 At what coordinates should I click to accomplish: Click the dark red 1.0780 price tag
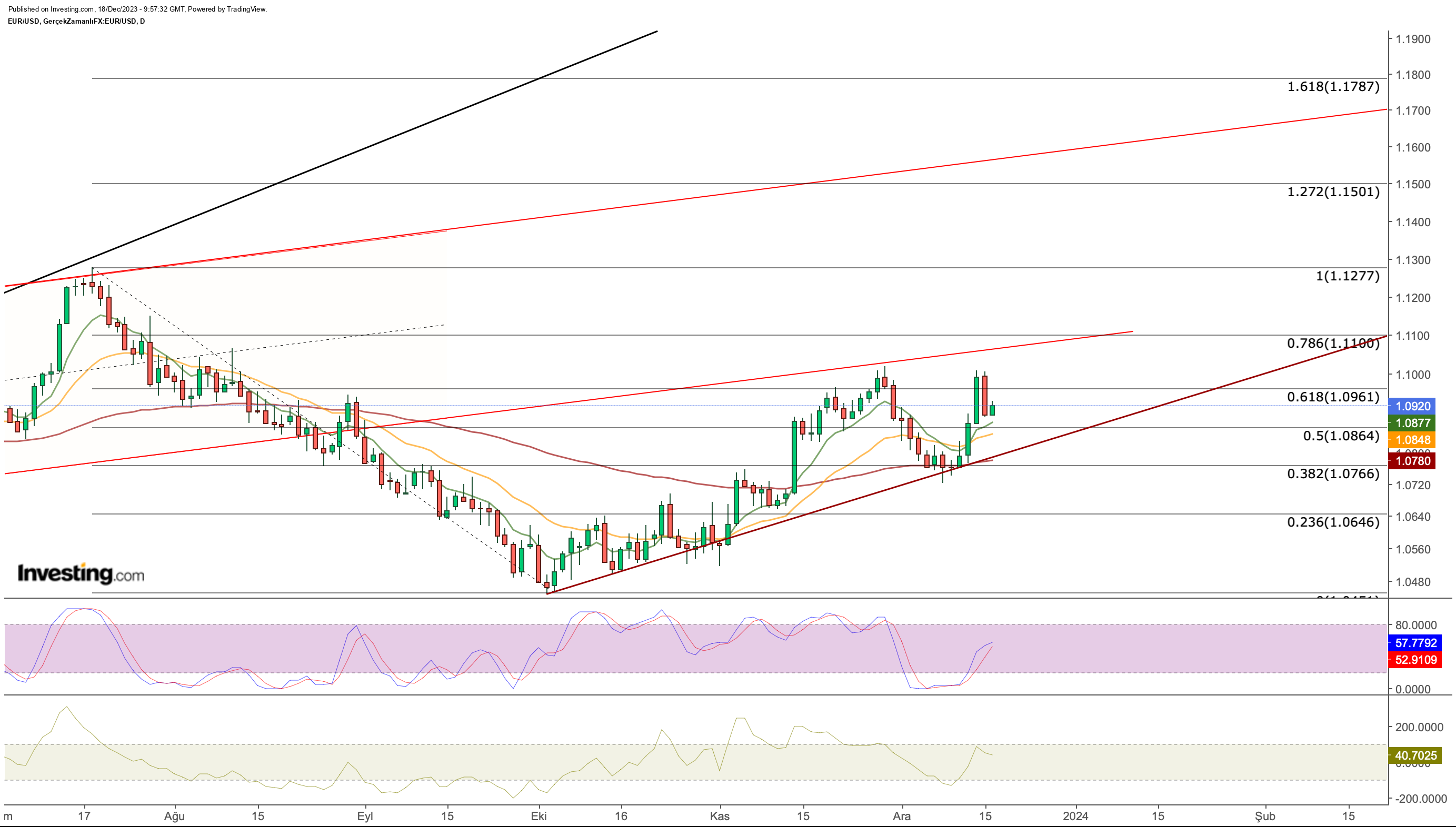pos(1412,461)
